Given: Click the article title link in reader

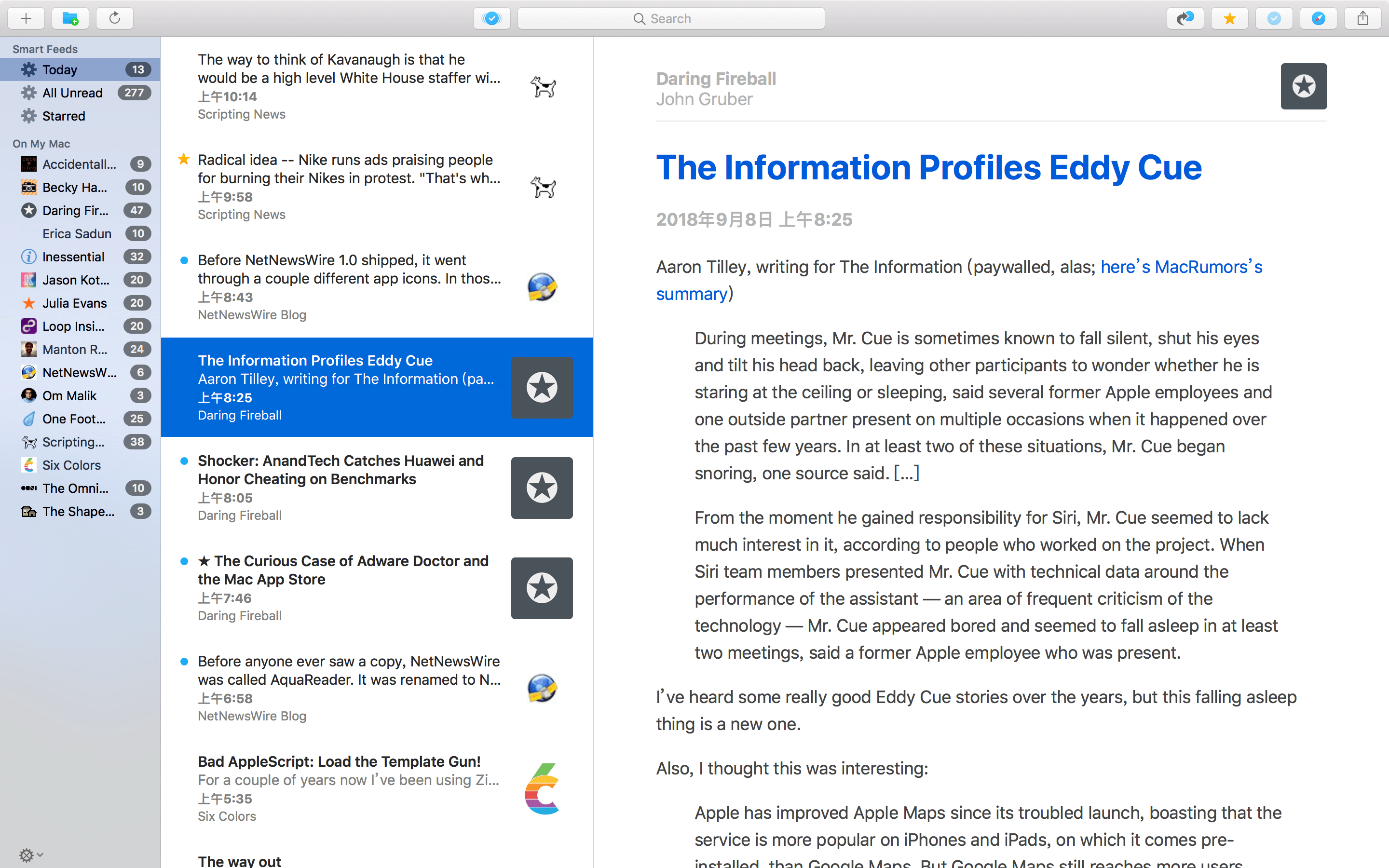Looking at the screenshot, I should 929,168.
